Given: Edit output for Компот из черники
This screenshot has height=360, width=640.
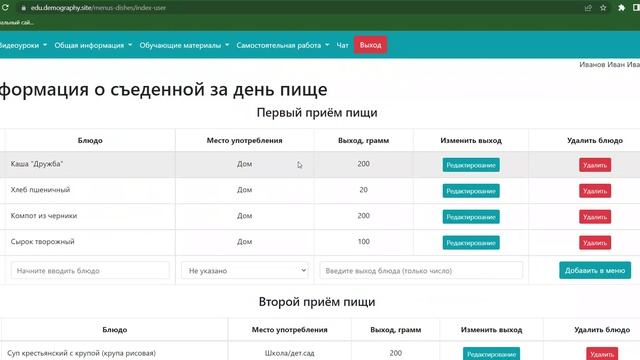Looking at the screenshot, I should click(x=471, y=217).
